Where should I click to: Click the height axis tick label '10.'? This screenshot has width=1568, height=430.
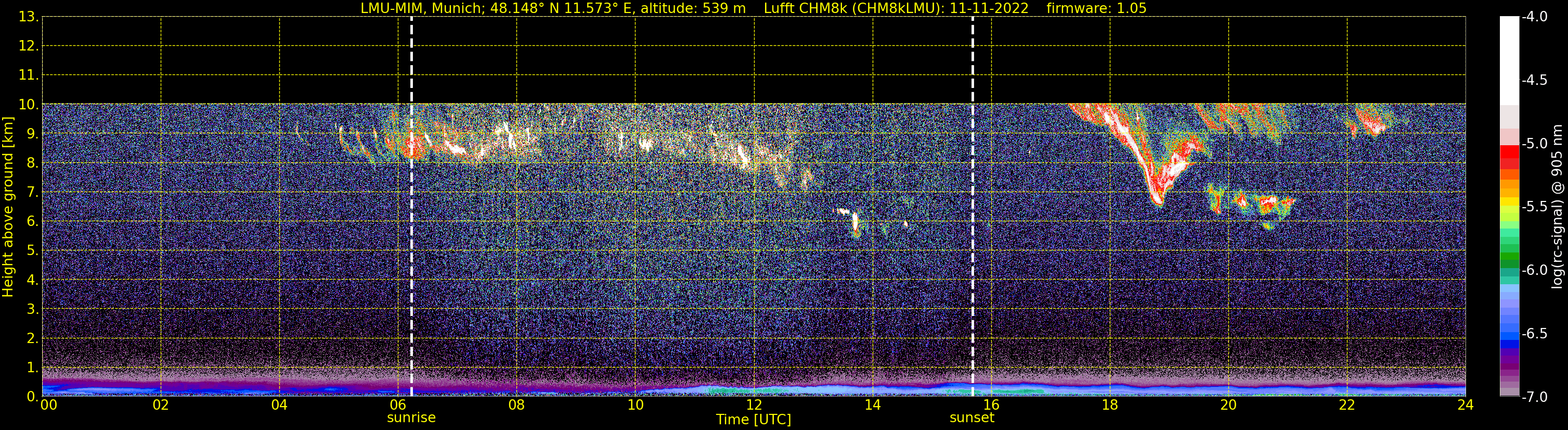click(x=29, y=105)
